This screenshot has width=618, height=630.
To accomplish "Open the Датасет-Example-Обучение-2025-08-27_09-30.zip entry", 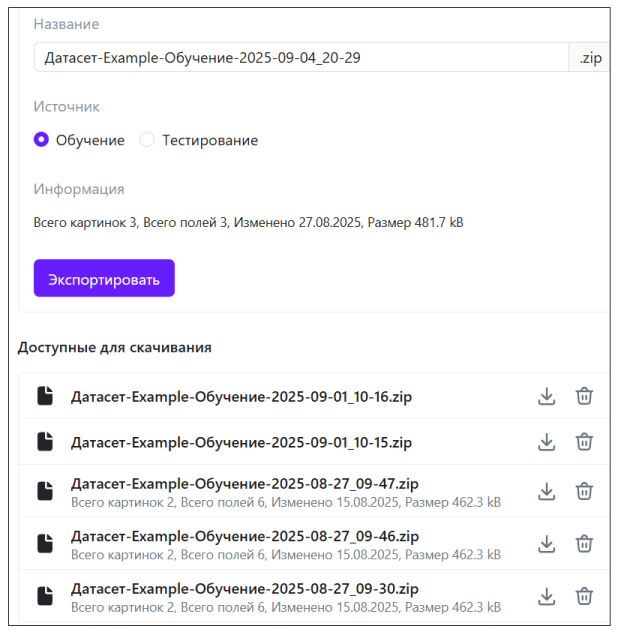I will point(245,588).
